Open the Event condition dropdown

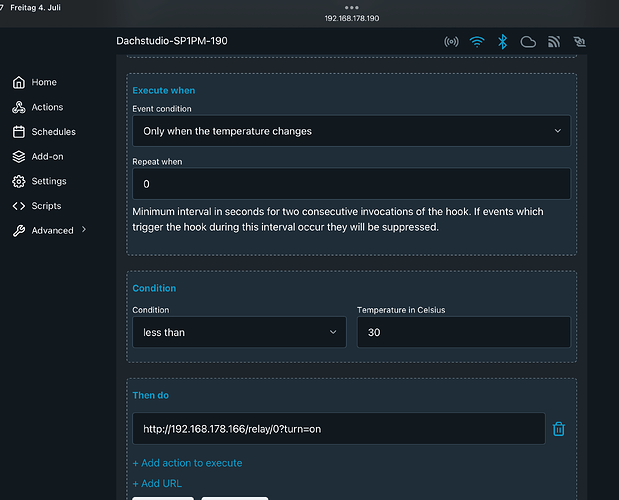pyautogui.click(x=351, y=131)
